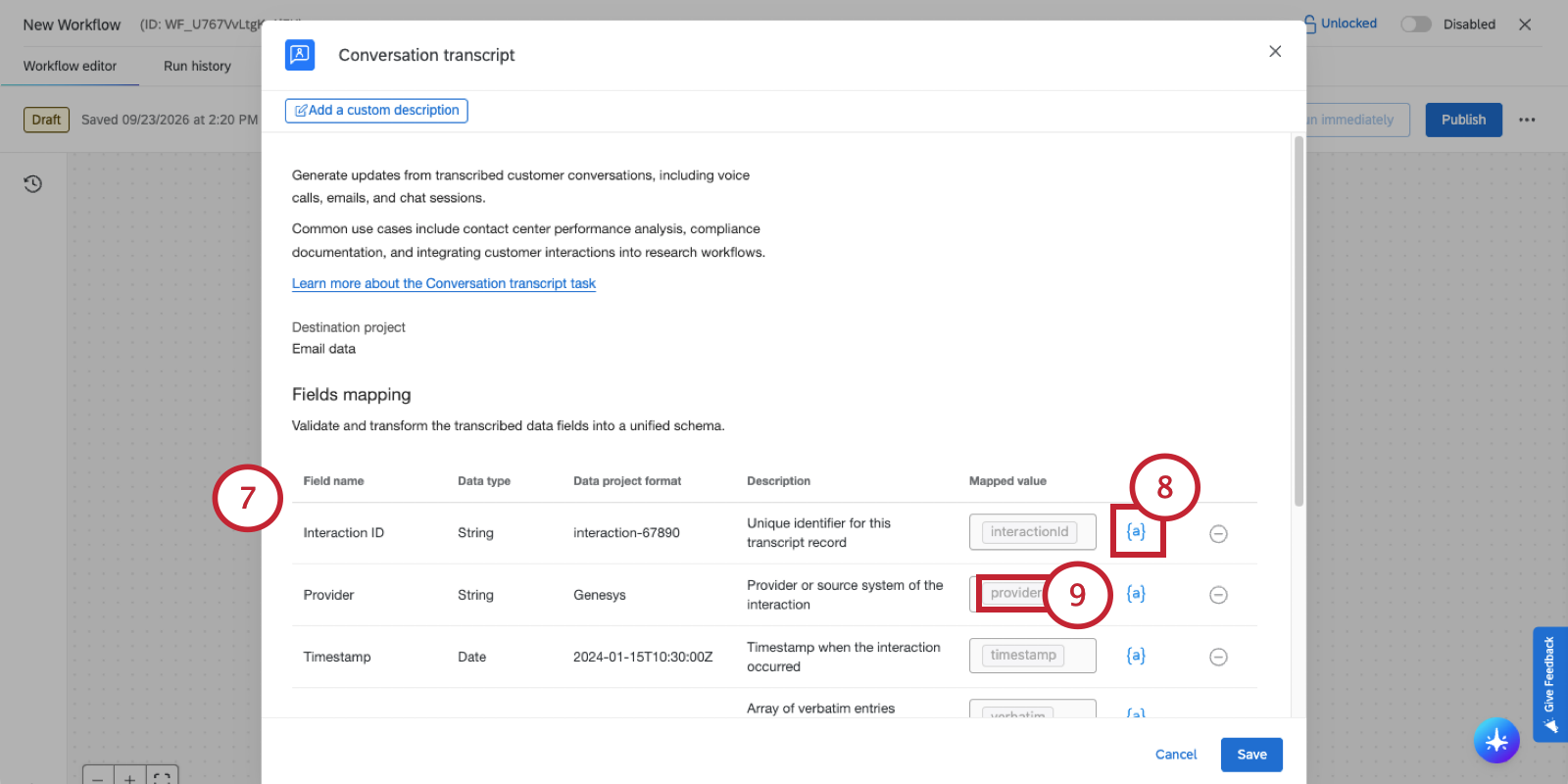Click the interactionId mapped value field
Image resolution: width=1568 pixels, height=784 pixels.
coord(1033,532)
